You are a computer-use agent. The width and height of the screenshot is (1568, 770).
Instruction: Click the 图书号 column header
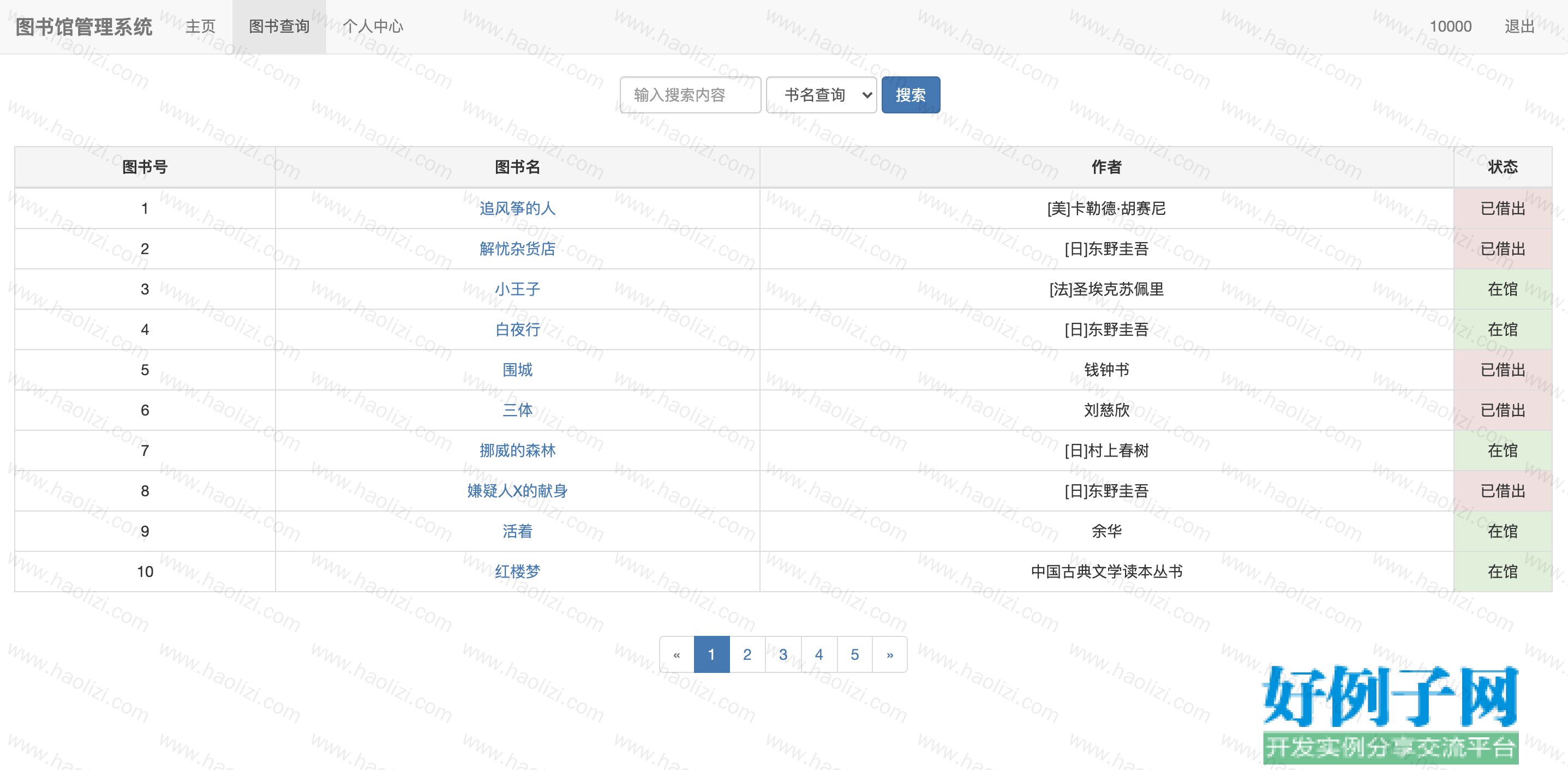coord(145,167)
